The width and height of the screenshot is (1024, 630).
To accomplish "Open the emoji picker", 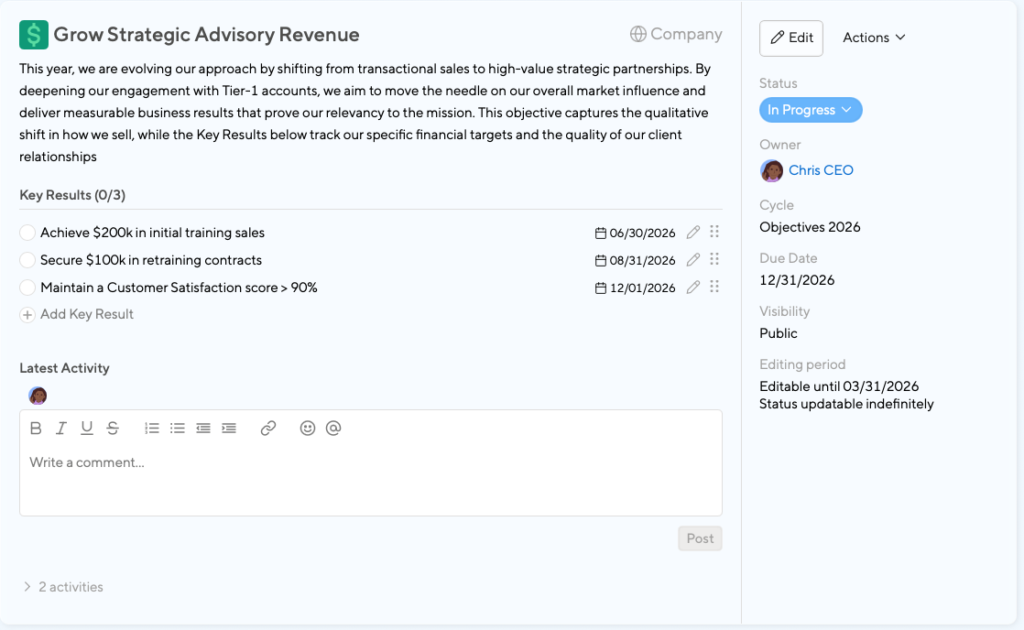I will [x=308, y=428].
